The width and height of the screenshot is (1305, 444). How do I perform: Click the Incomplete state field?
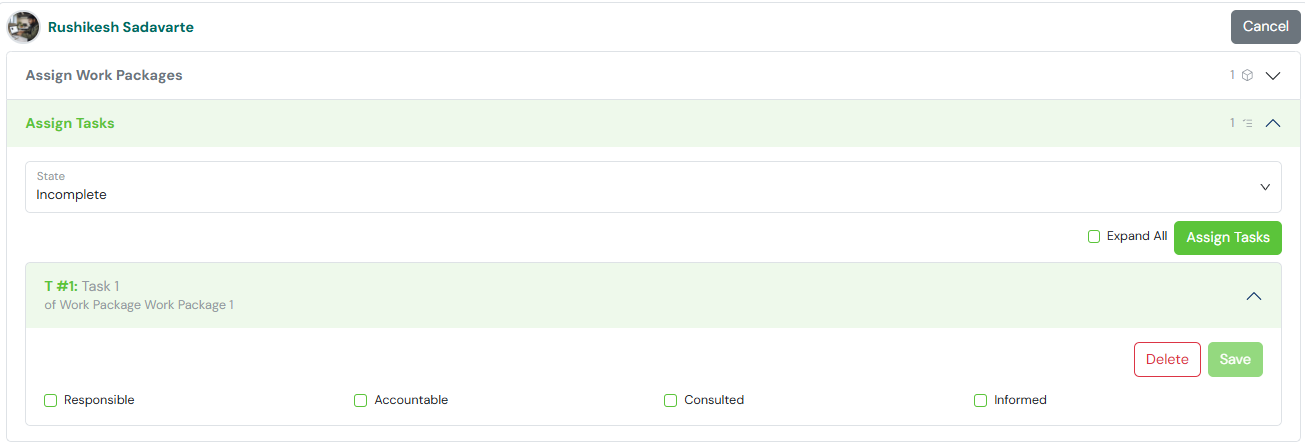click(x=653, y=187)
